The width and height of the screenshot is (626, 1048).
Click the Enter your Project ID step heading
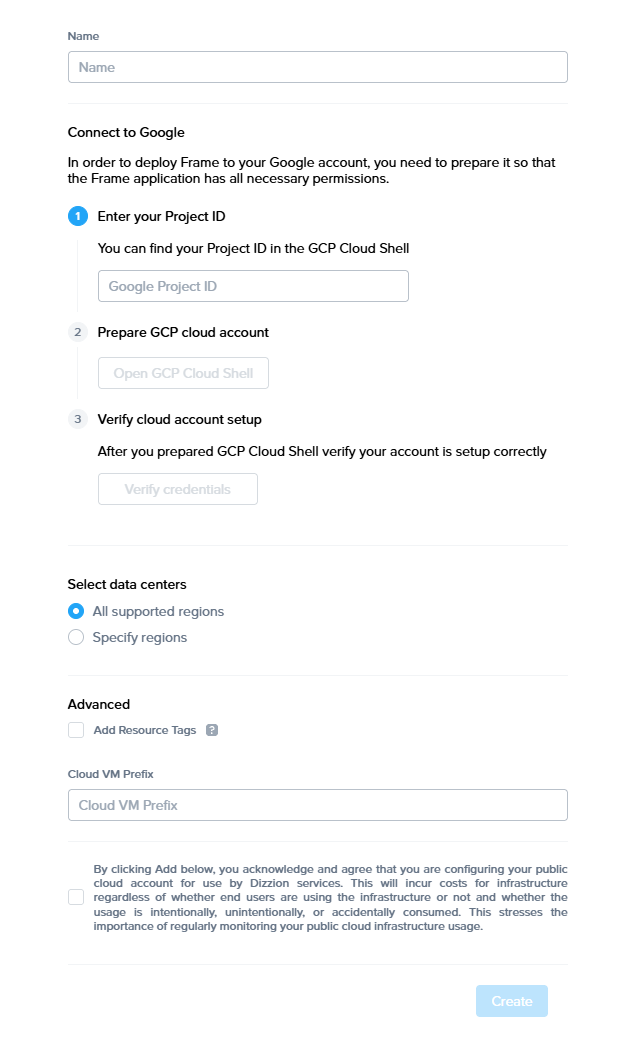168,216
